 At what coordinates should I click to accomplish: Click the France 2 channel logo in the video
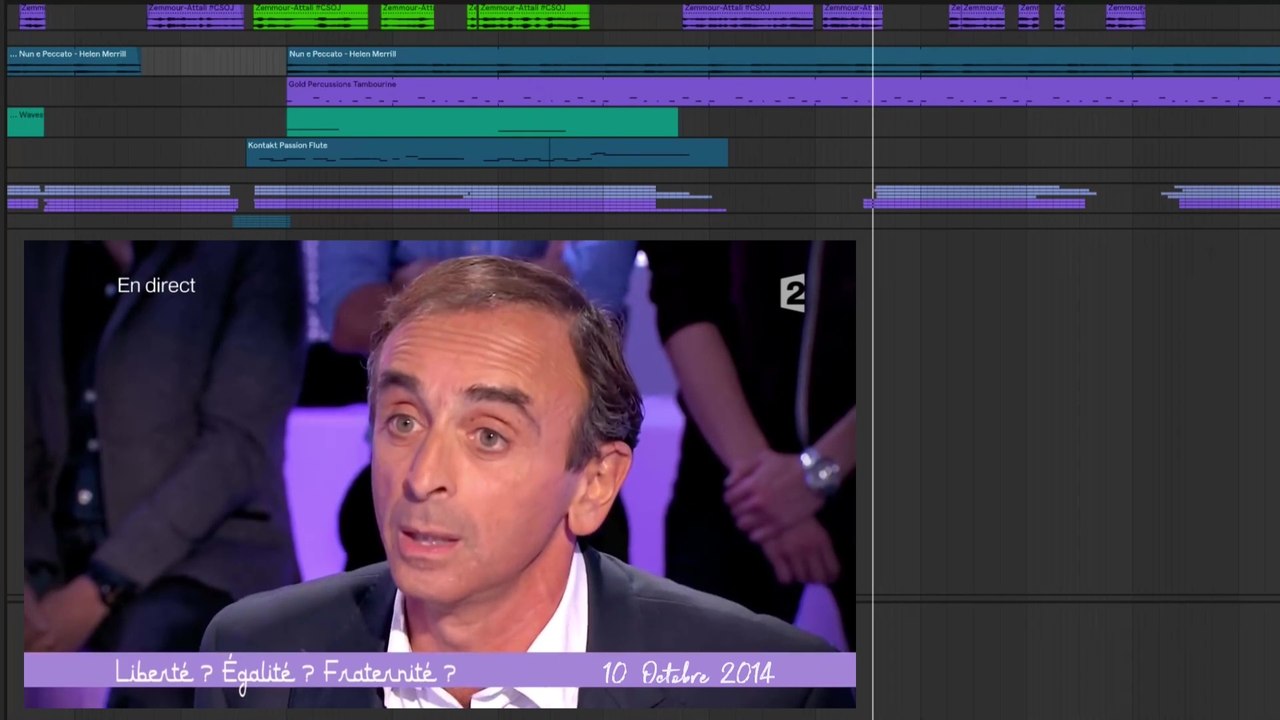coord(792,294)
